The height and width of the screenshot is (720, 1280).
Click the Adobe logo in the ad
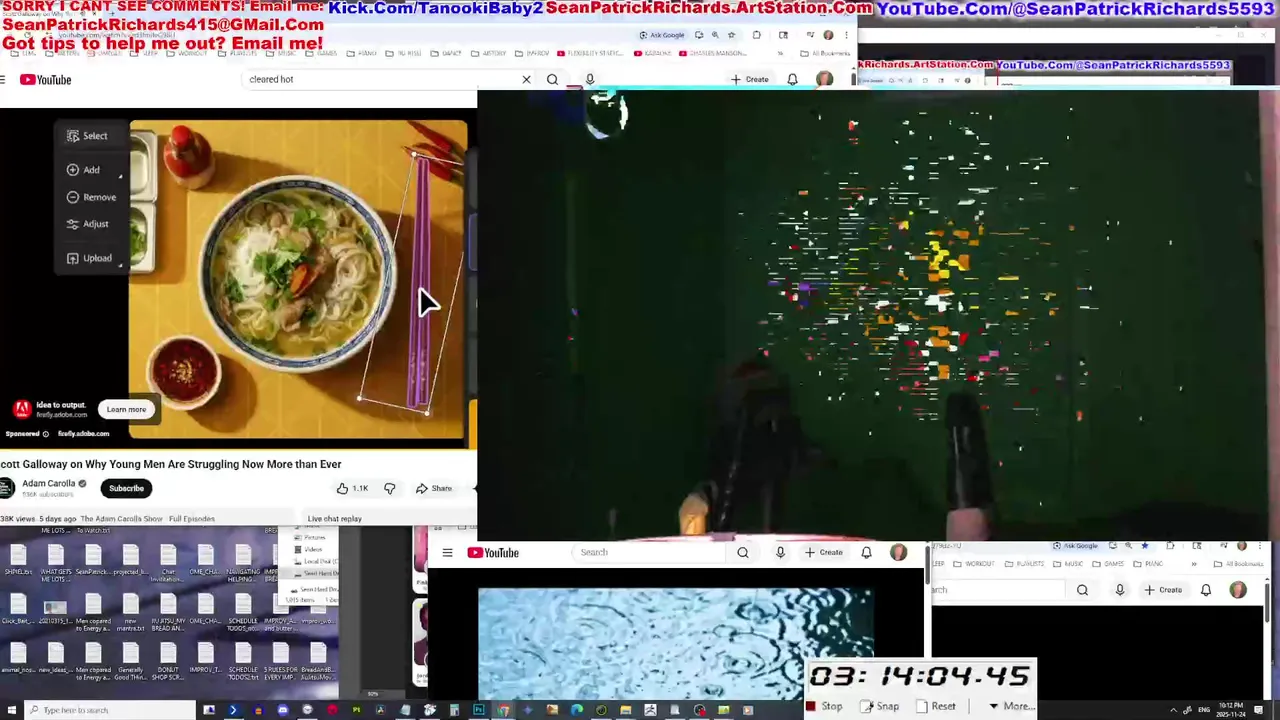[22, 409]
